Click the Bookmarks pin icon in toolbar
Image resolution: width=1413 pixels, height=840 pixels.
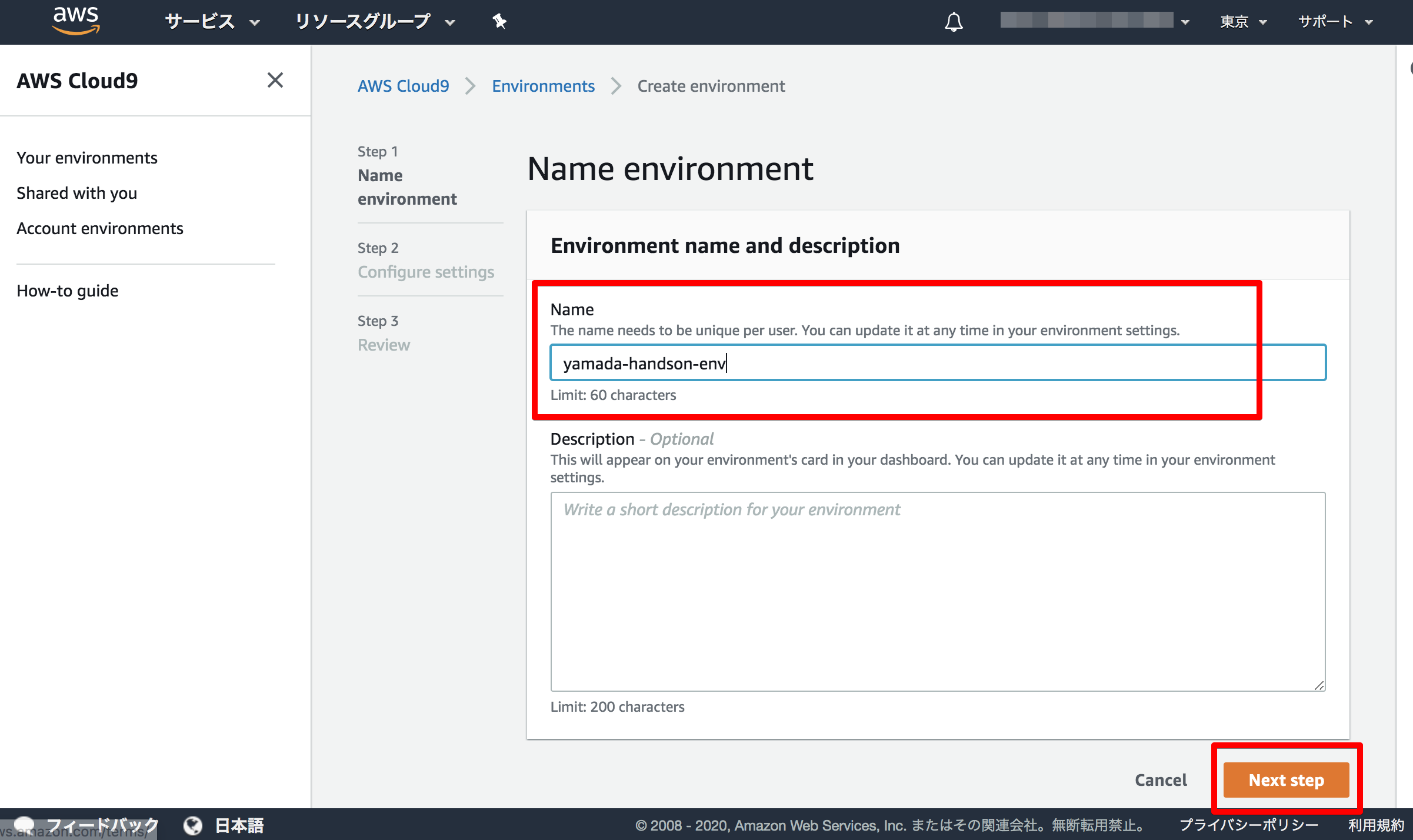click(500, 19)
